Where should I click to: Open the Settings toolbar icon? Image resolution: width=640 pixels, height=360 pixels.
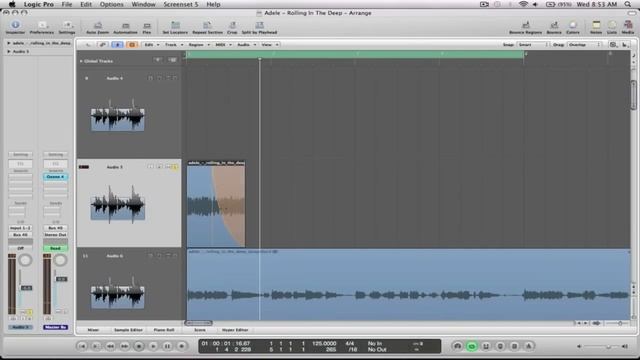67,25
